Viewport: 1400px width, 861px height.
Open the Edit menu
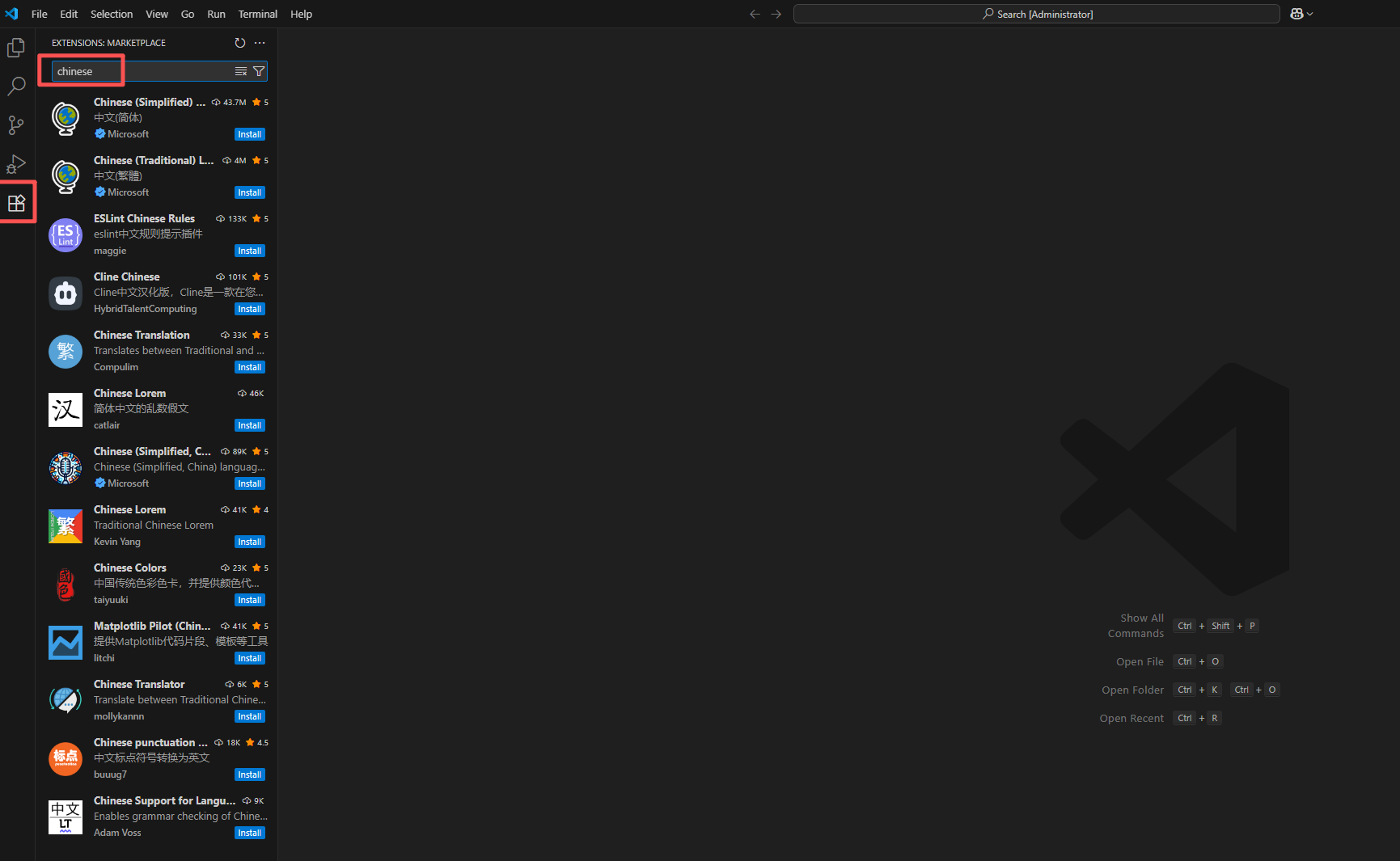coord(69,14)
